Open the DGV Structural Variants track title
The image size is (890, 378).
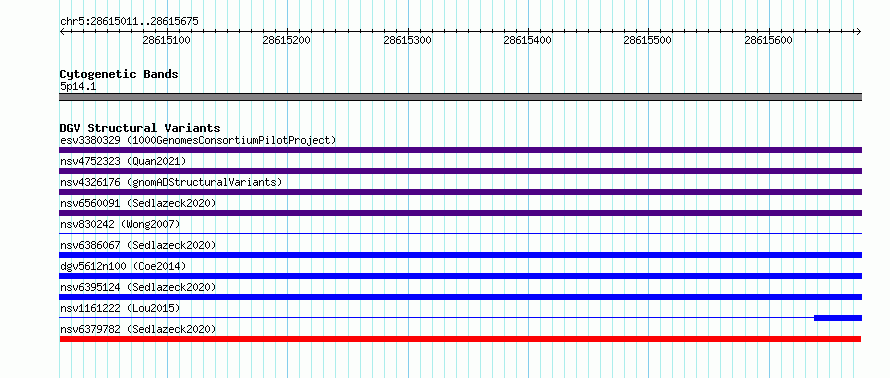(140, 128)
